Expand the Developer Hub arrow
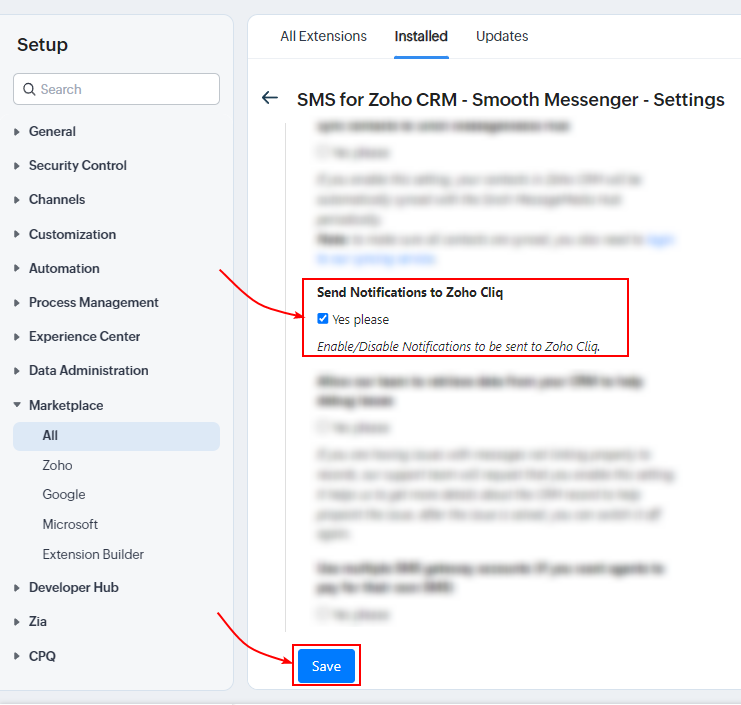This screenshot has width=741, height=705. click(x=17, y=588)
